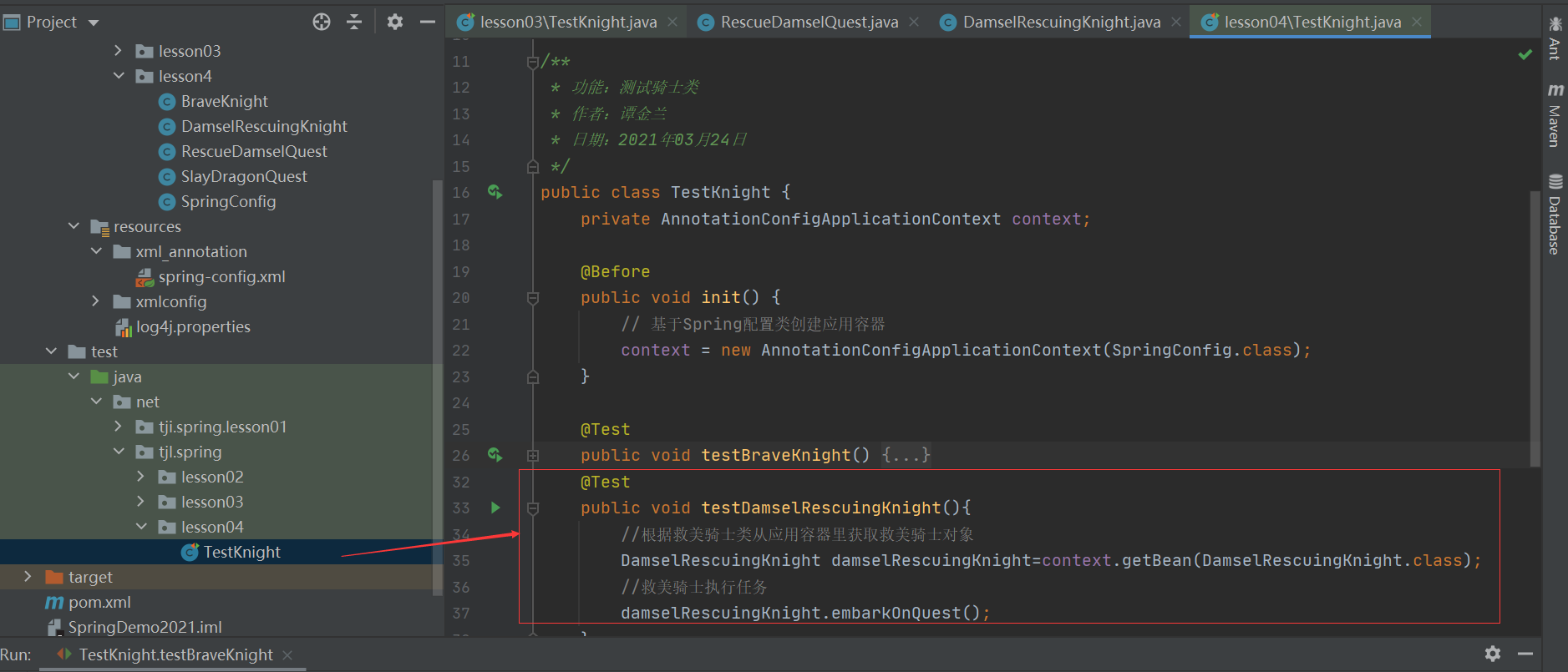The image size is (1568, 672).
Task: Collapse test folder
Action: (x=51, y=351)
